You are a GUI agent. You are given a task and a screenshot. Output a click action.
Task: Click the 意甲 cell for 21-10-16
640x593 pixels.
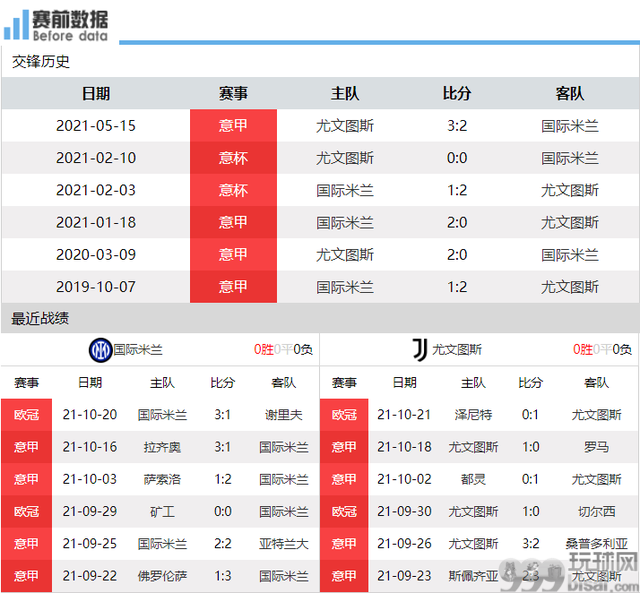click(x=27, y=447)
